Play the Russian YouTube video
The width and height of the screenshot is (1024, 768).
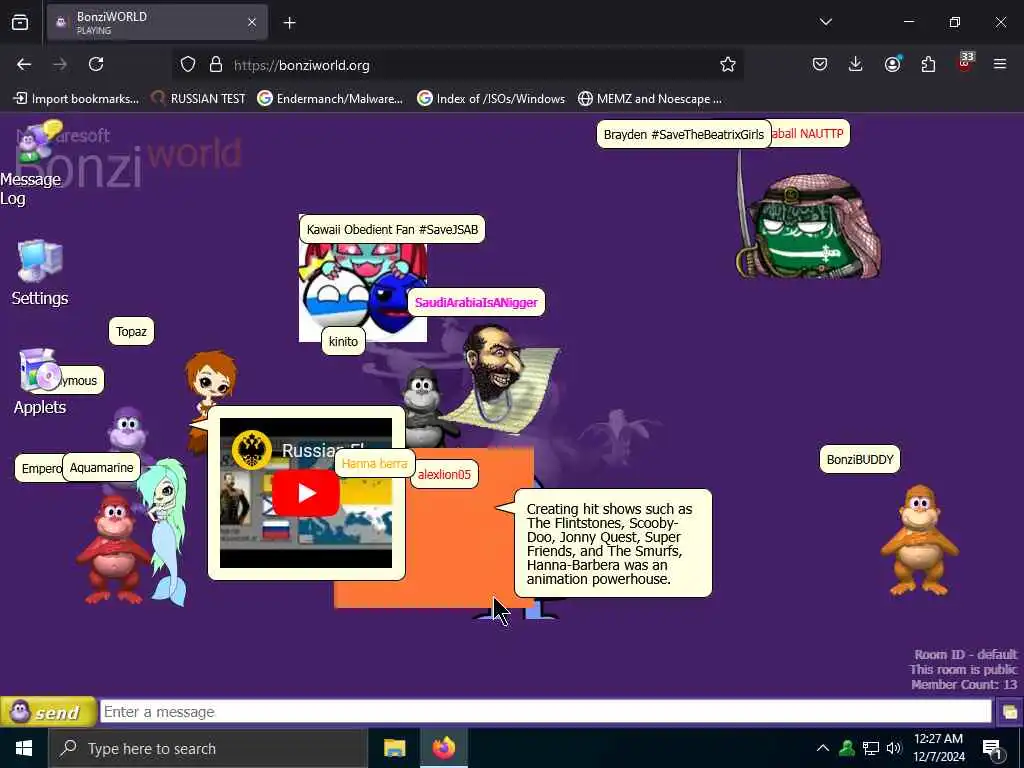click(x=306, y=493)
